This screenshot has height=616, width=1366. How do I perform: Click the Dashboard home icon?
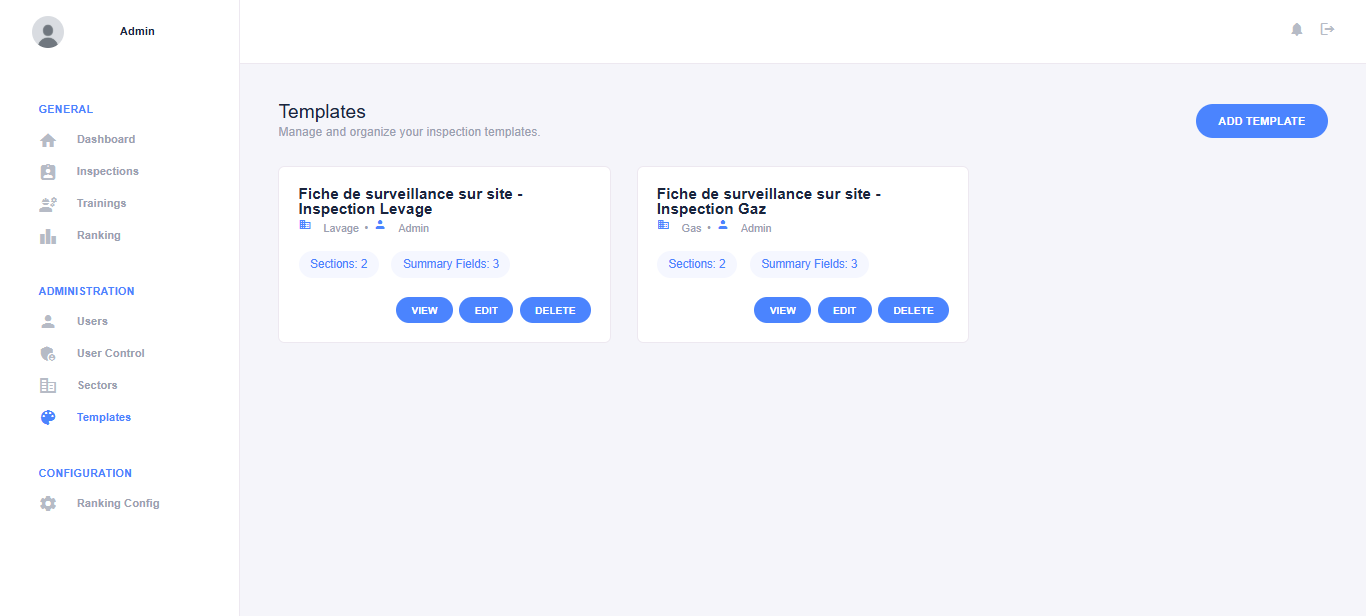tap(48, 140)
